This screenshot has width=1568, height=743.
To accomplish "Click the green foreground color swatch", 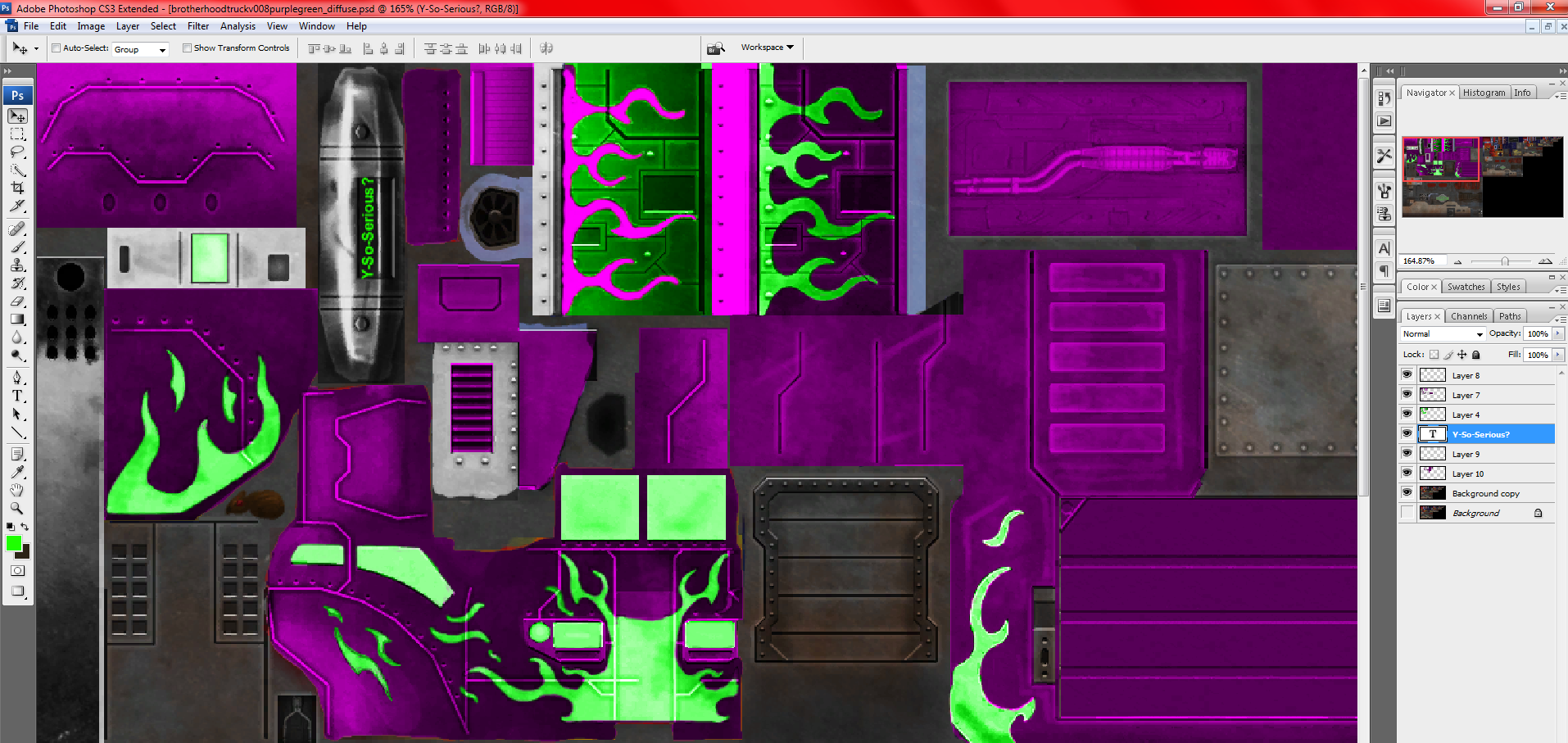I will point(14,543).
